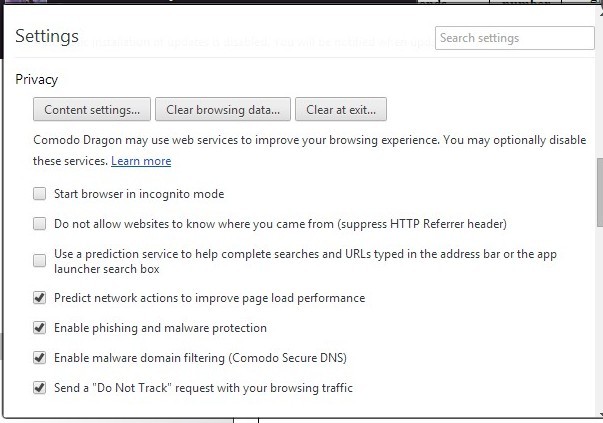Turn off the Do Not Track checkbox
This screenshot has height=423, width=603.
[x=40, y=387]
